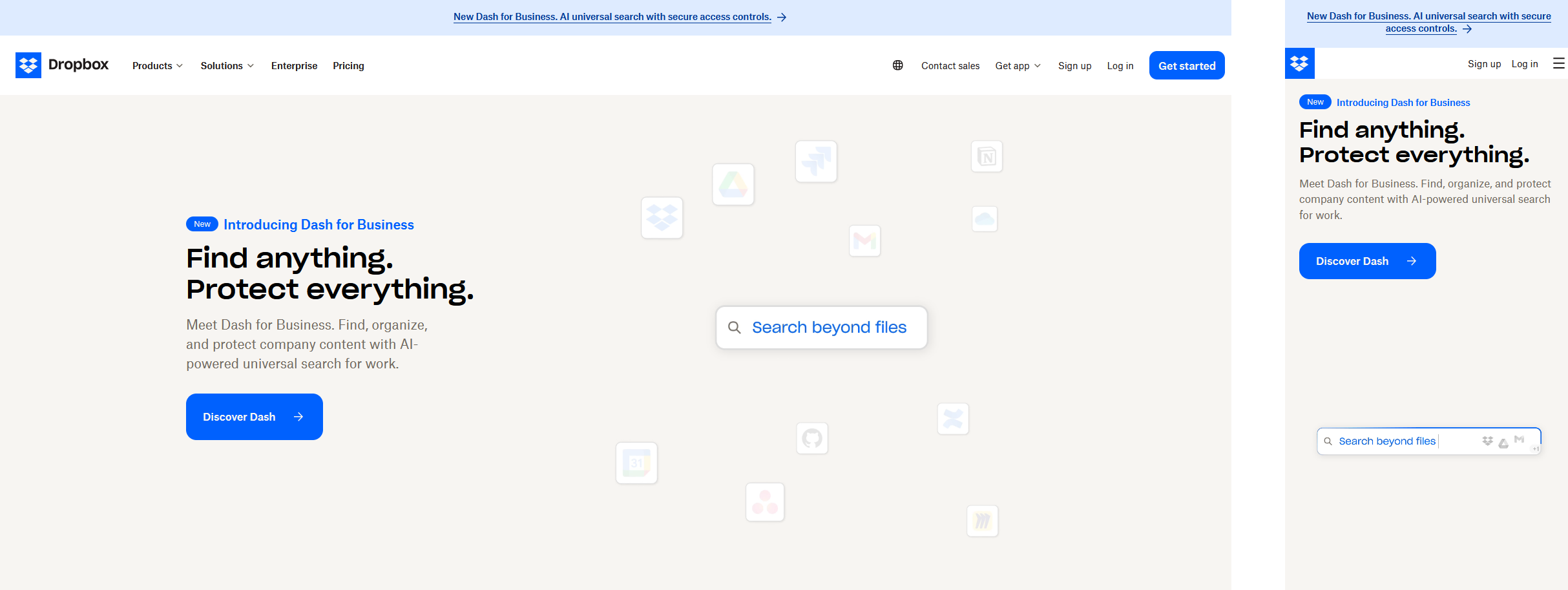Click Sign up in the mobile view

point(1485,64)
